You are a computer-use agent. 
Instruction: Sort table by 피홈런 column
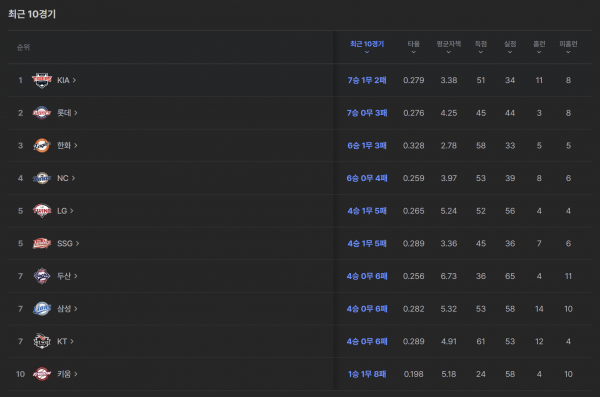coord(568,47)
